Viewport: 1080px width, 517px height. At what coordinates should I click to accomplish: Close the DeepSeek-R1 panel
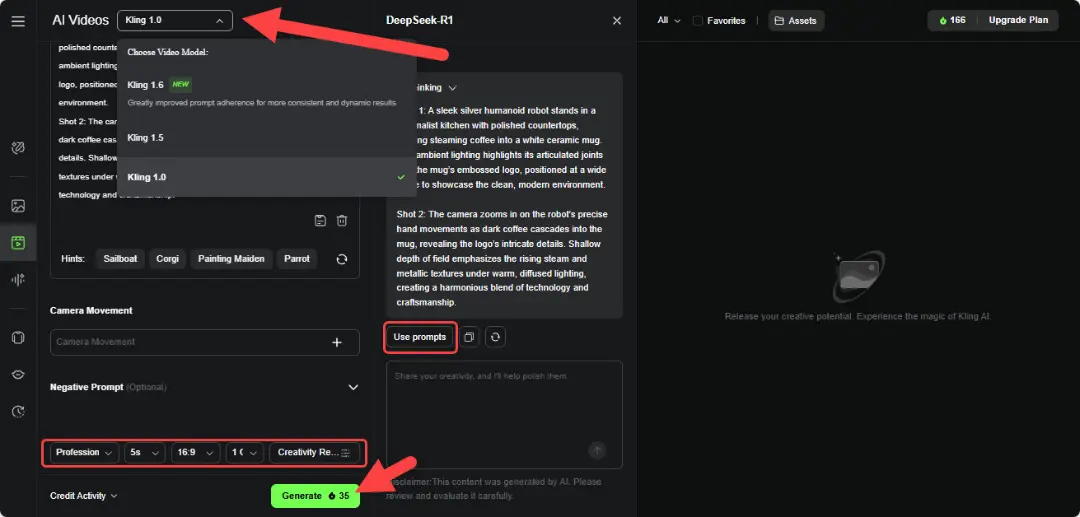tap(616, 21)
